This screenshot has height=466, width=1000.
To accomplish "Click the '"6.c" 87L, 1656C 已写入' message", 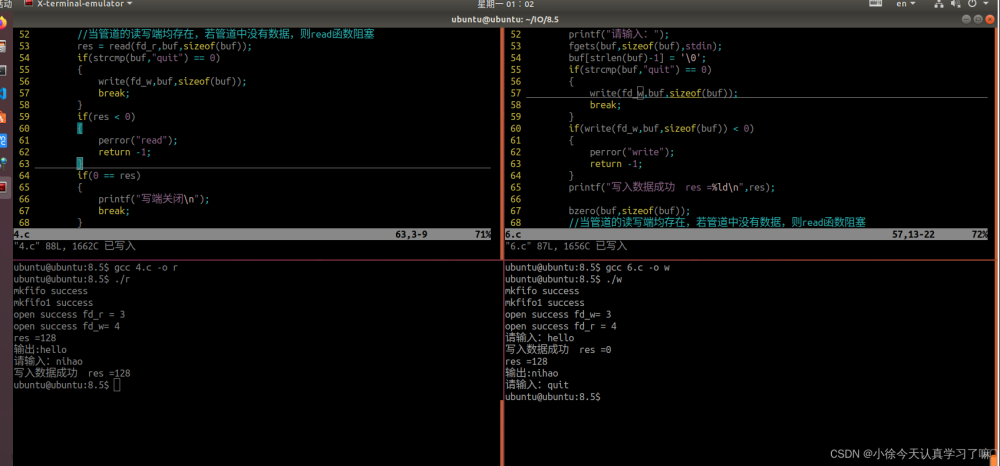I will point(566,246).
